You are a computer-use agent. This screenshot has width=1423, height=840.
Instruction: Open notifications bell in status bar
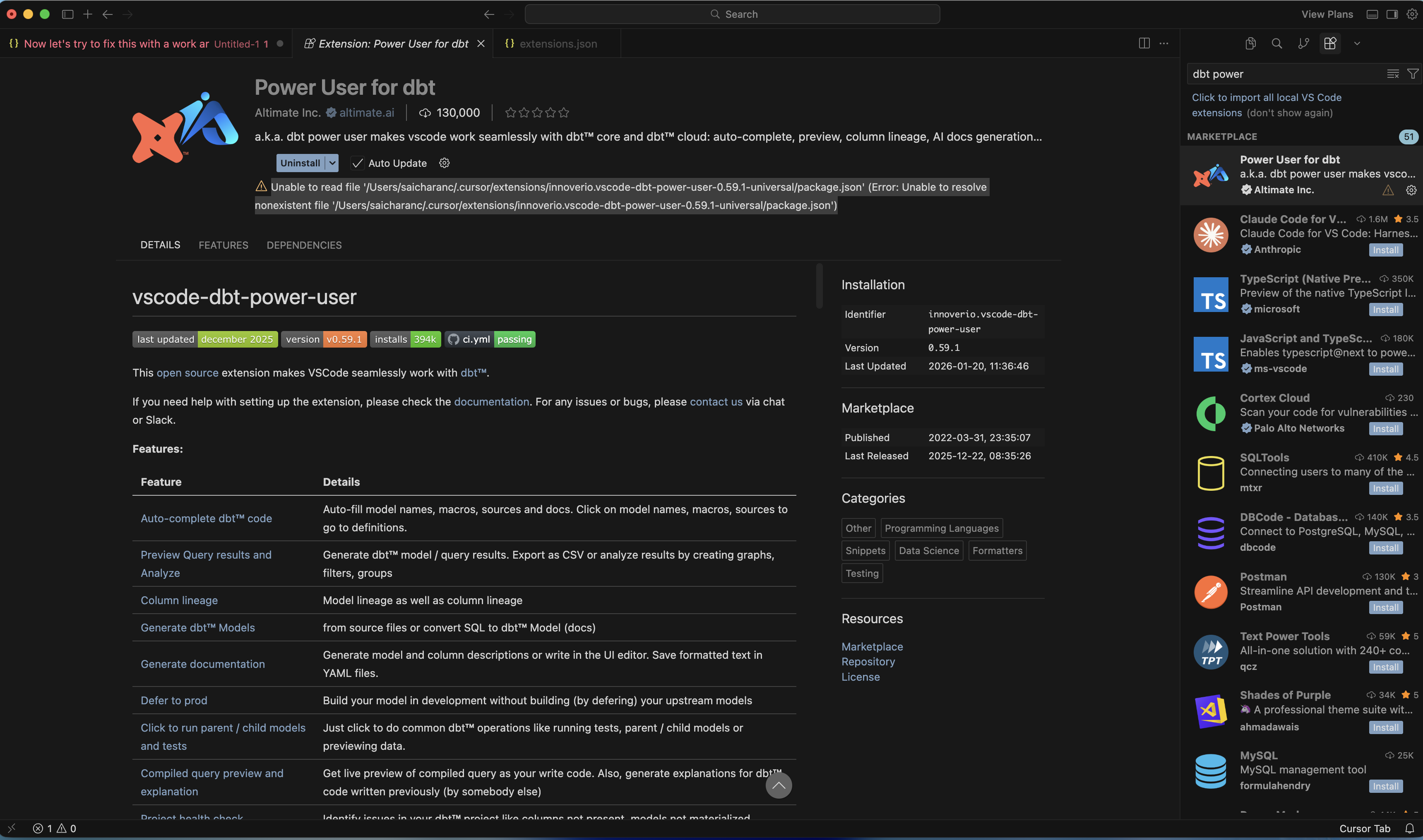pos(1409,829)
